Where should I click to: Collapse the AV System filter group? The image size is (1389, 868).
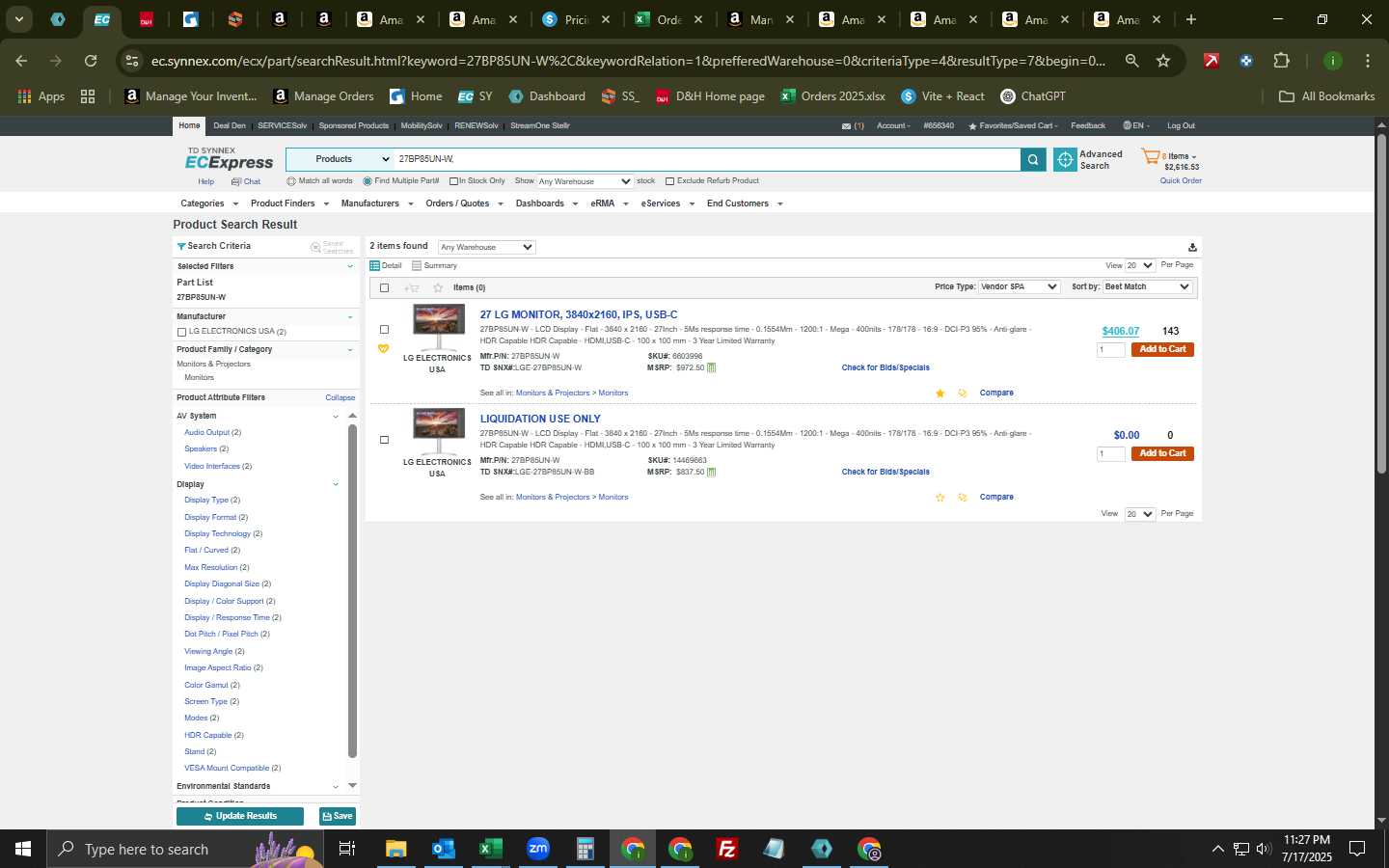click(336, 417)
